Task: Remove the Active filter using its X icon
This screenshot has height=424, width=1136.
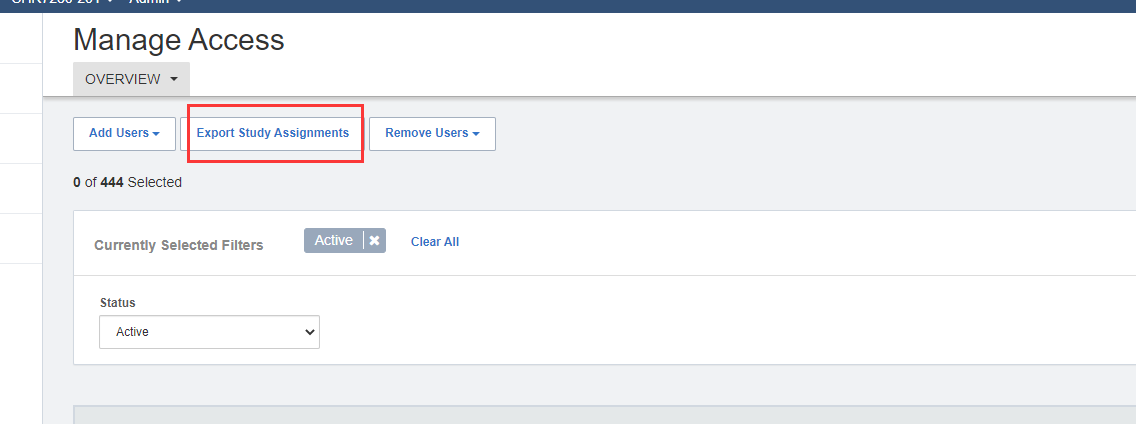Action: pyautogui.click(x=374, y=241)
